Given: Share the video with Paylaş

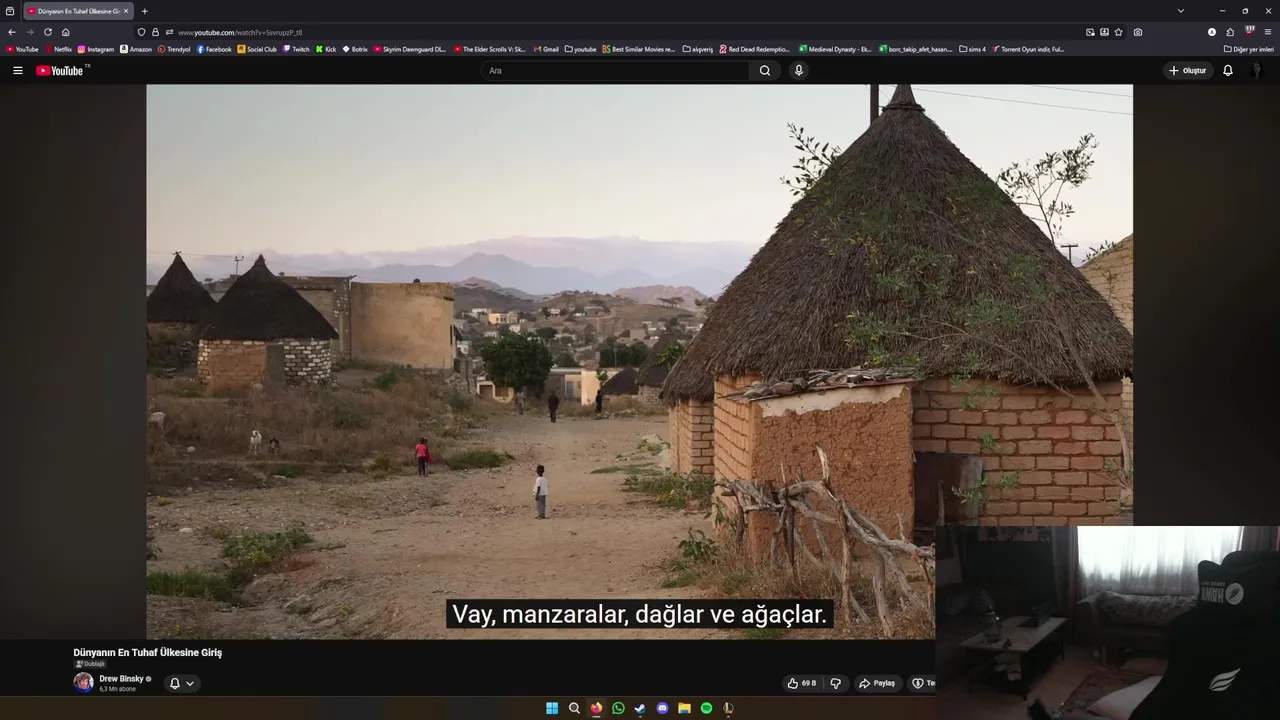Looking at the screenshot, I should click(877, 683).
